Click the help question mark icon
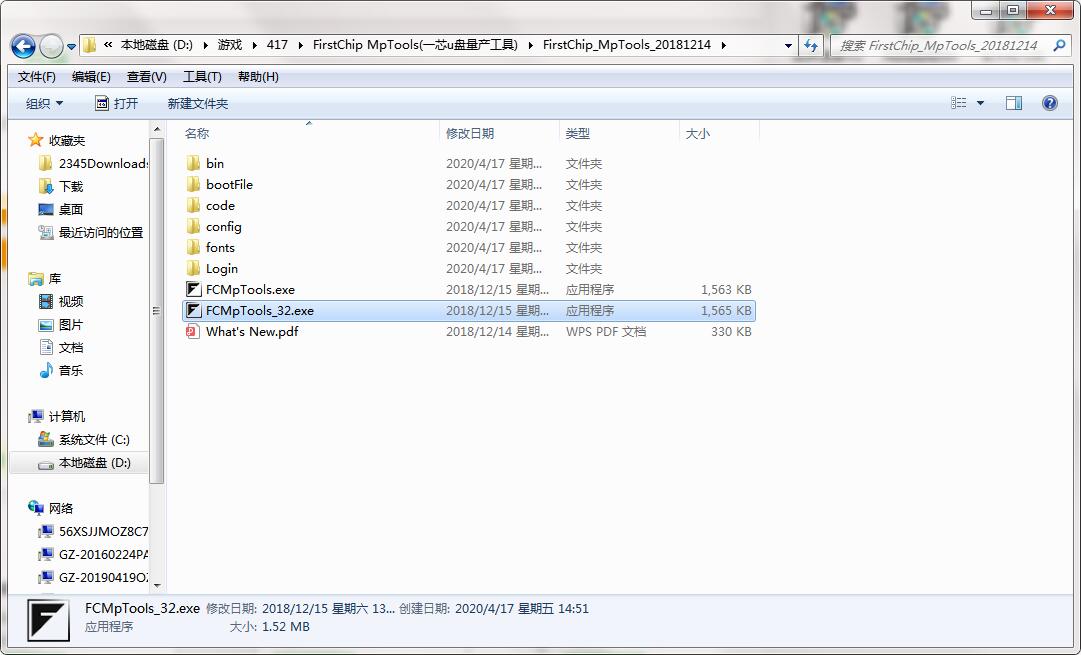Screen dimensions: 1081x655 pos(1049,103)
